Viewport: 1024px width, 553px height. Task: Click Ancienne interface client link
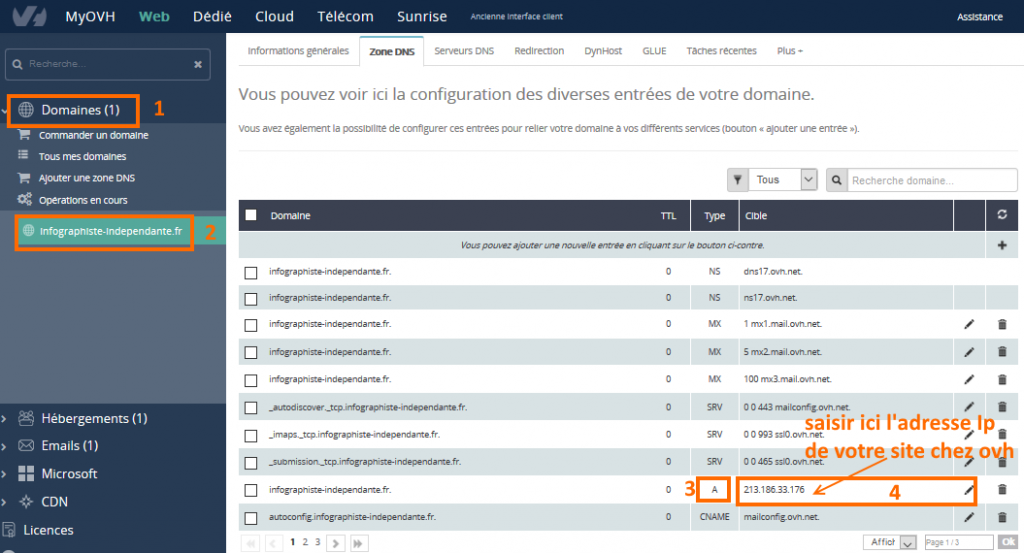point(517,16)
